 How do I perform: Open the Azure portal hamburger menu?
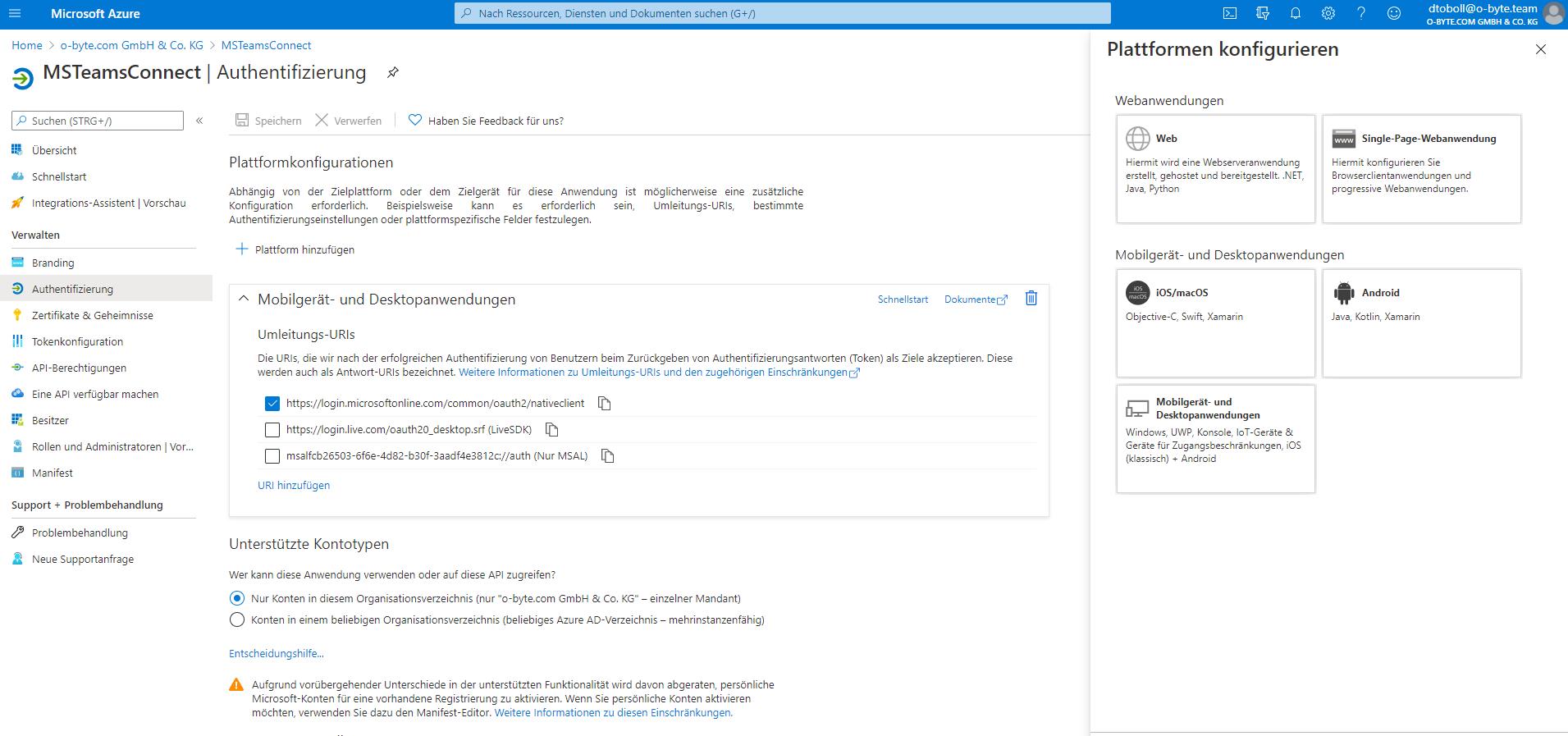click(16, 13)
